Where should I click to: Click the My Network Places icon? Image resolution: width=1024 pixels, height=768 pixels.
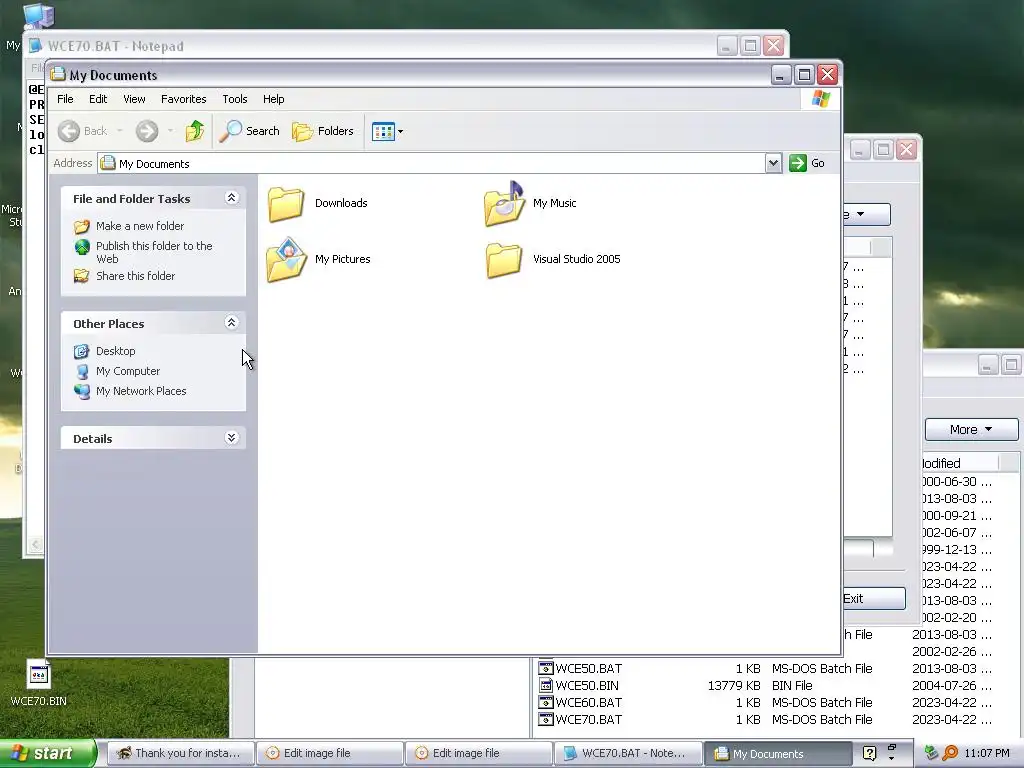click(x=82, y=391)
